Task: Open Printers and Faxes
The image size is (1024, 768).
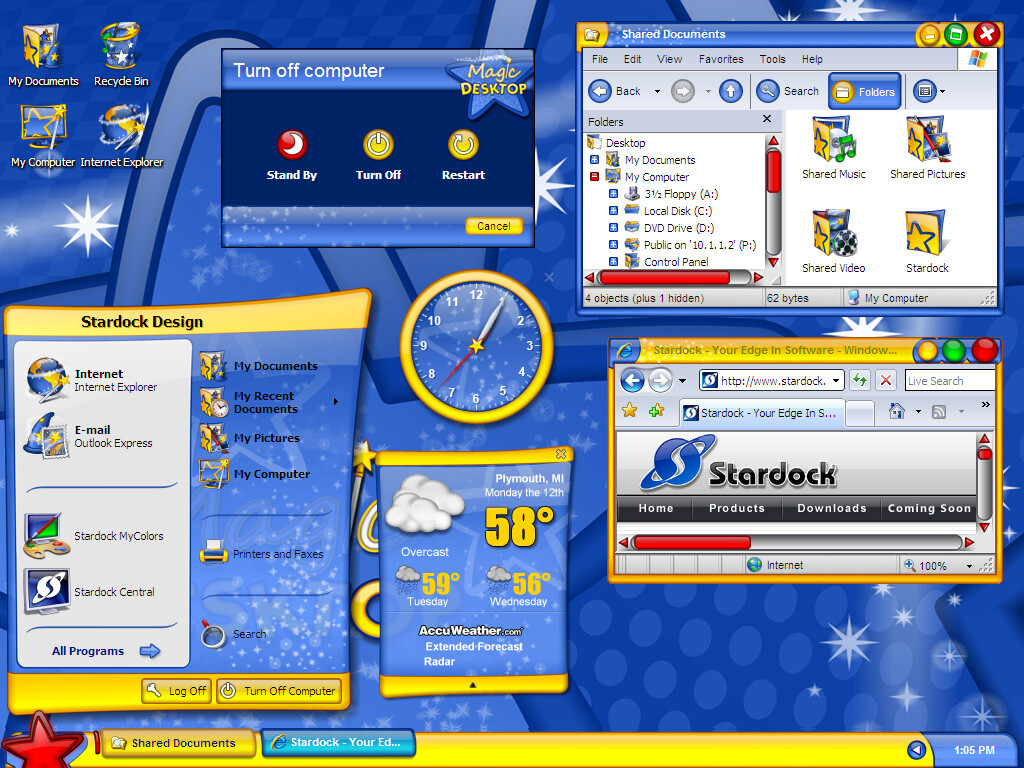Action: point(262,554)
